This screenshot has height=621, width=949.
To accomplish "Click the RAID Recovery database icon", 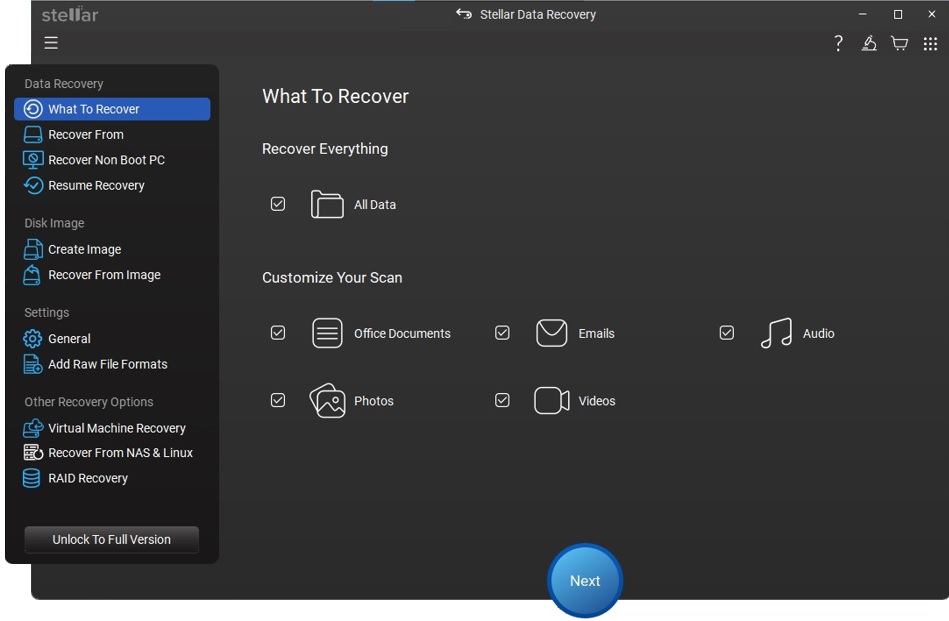I will (31, 478).
